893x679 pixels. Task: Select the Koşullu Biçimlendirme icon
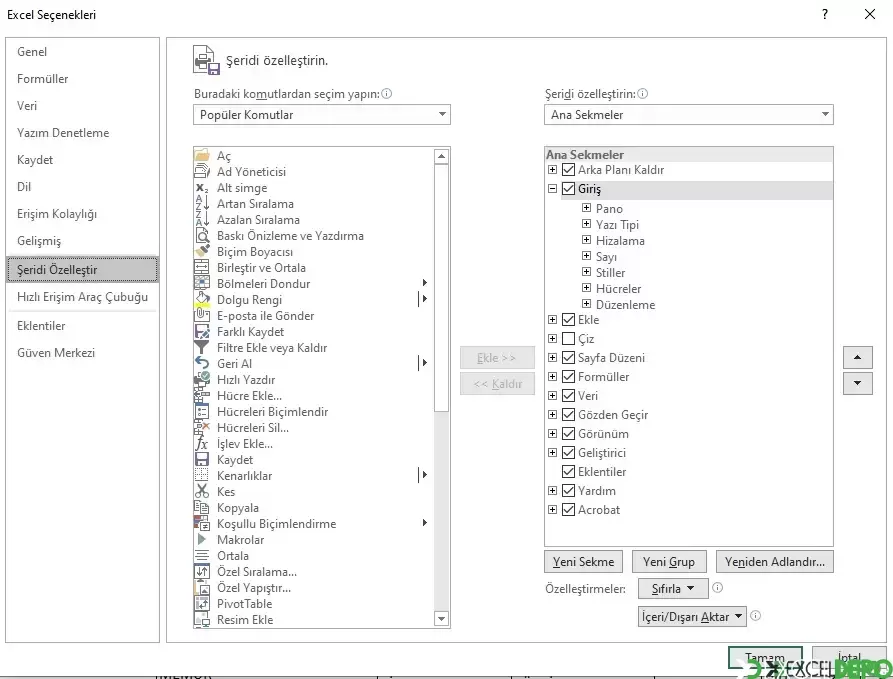tap(202, 523)
